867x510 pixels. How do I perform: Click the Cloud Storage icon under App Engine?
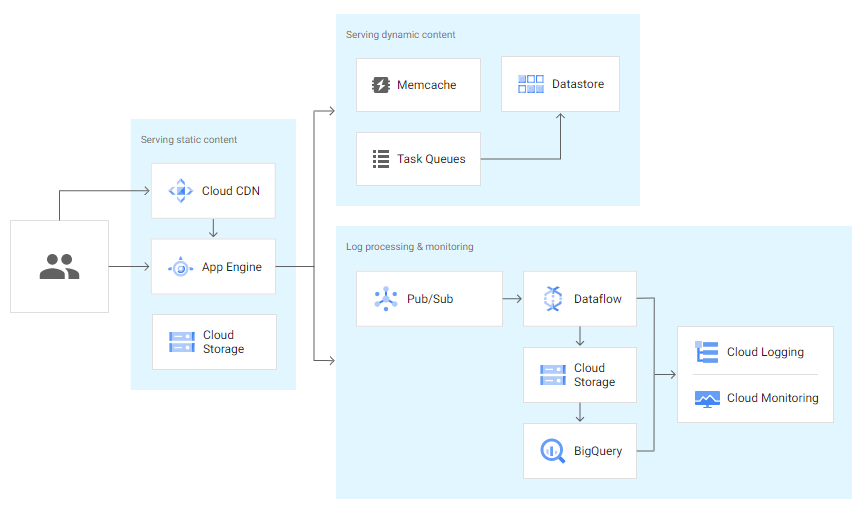(x=182, y=342)
